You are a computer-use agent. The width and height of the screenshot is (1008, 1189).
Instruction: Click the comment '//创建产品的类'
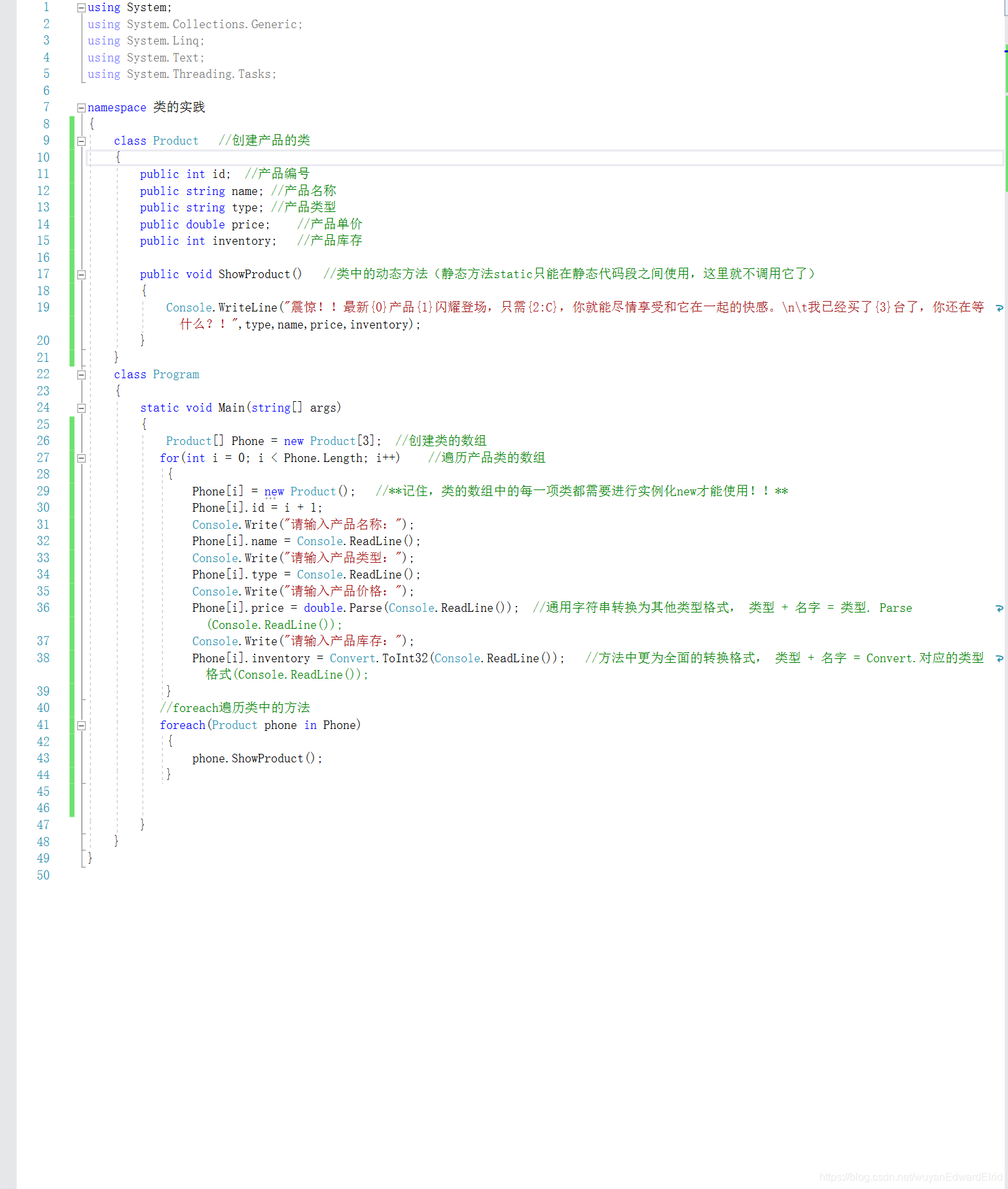[264, 141]
